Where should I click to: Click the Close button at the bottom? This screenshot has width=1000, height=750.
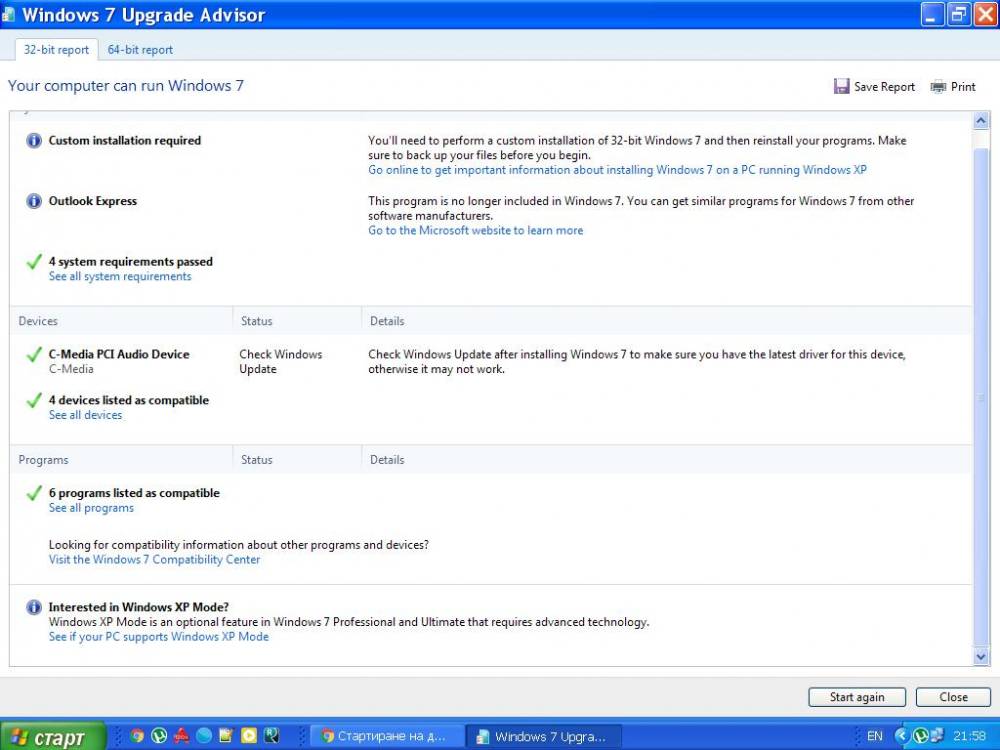click(x=953, y=697)
